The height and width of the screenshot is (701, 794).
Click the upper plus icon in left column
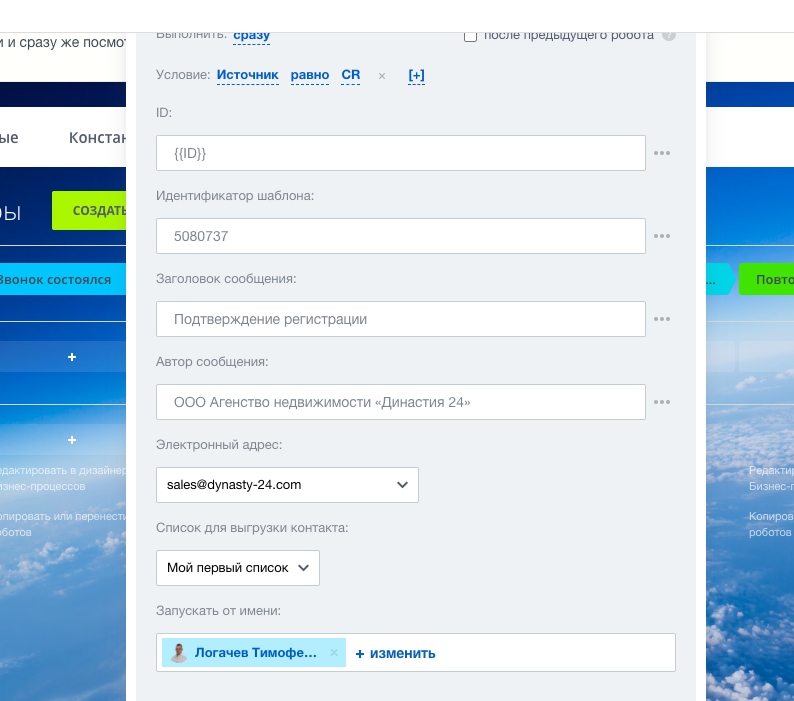72,357
